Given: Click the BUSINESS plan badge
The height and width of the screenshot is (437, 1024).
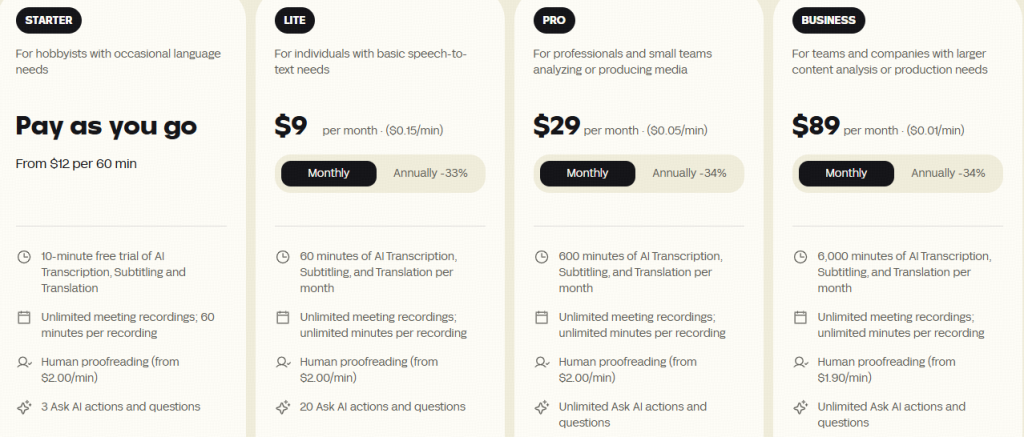Looking at the screenshot, I should pyautogui.click(x=828, y=20).
